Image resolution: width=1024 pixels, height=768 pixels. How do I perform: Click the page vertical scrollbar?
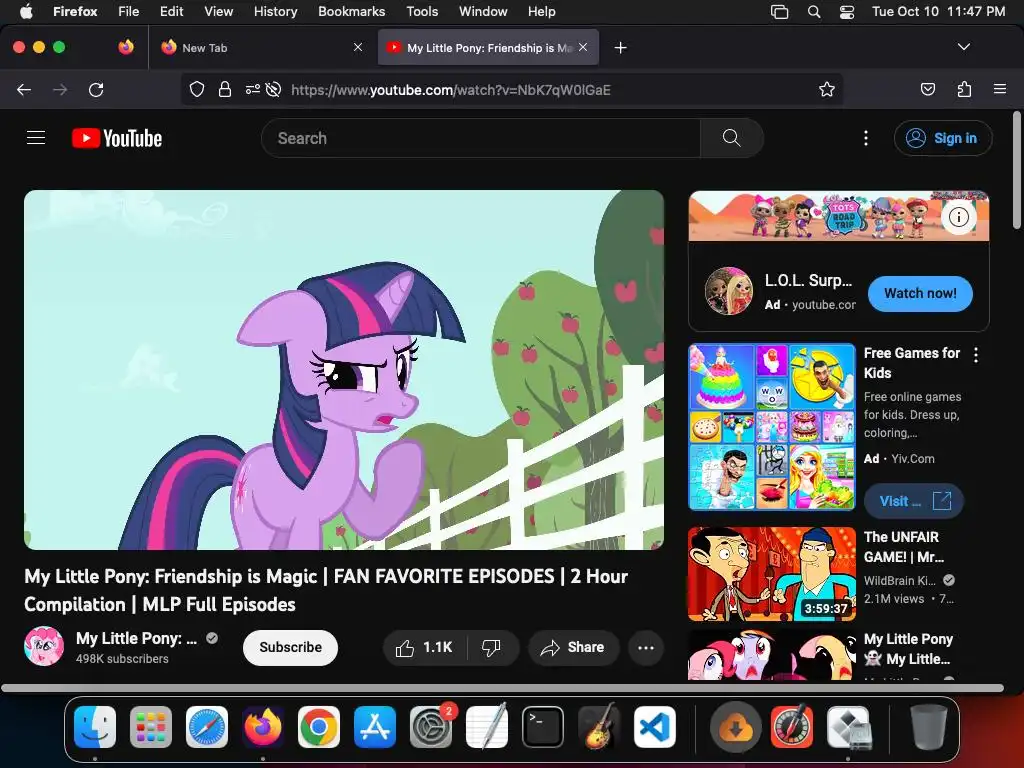point(1016,170)
